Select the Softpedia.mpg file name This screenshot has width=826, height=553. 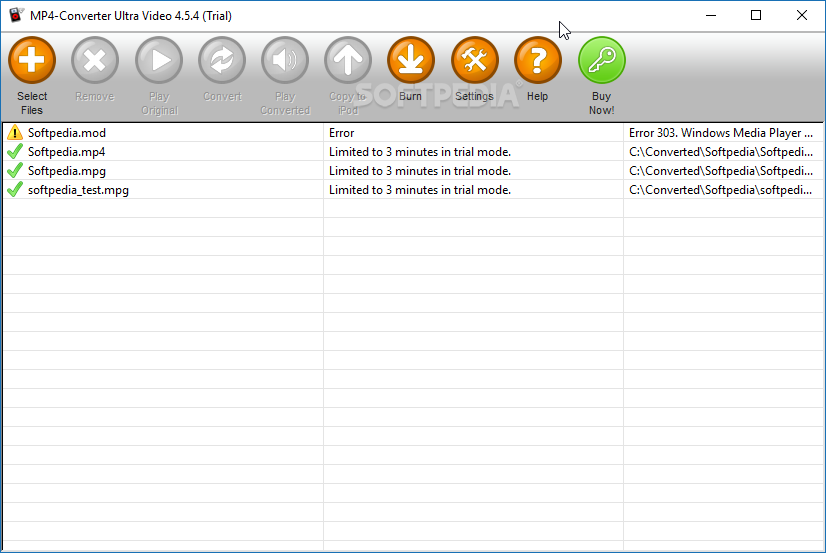(67, 171)
